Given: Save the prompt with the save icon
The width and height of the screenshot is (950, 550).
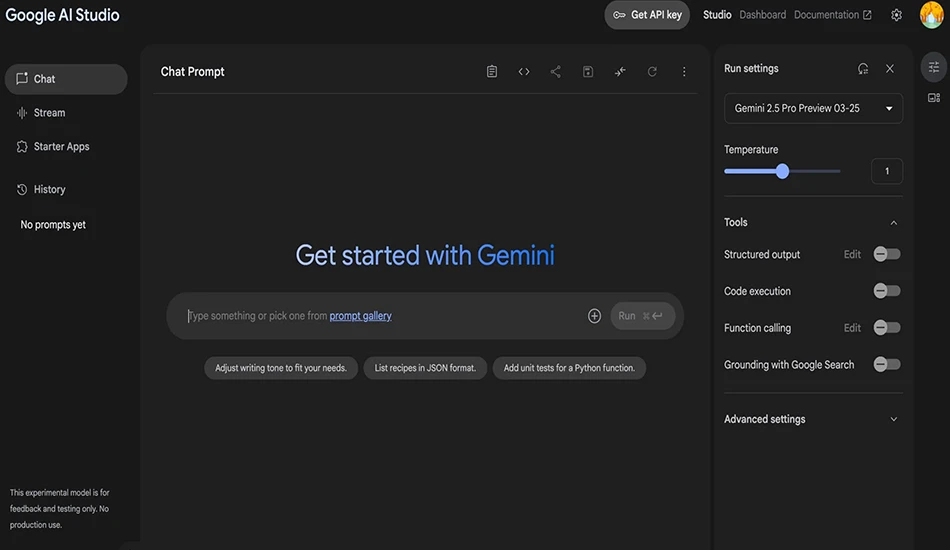Looking at the screenshot, I should click(x=588, y=71).
